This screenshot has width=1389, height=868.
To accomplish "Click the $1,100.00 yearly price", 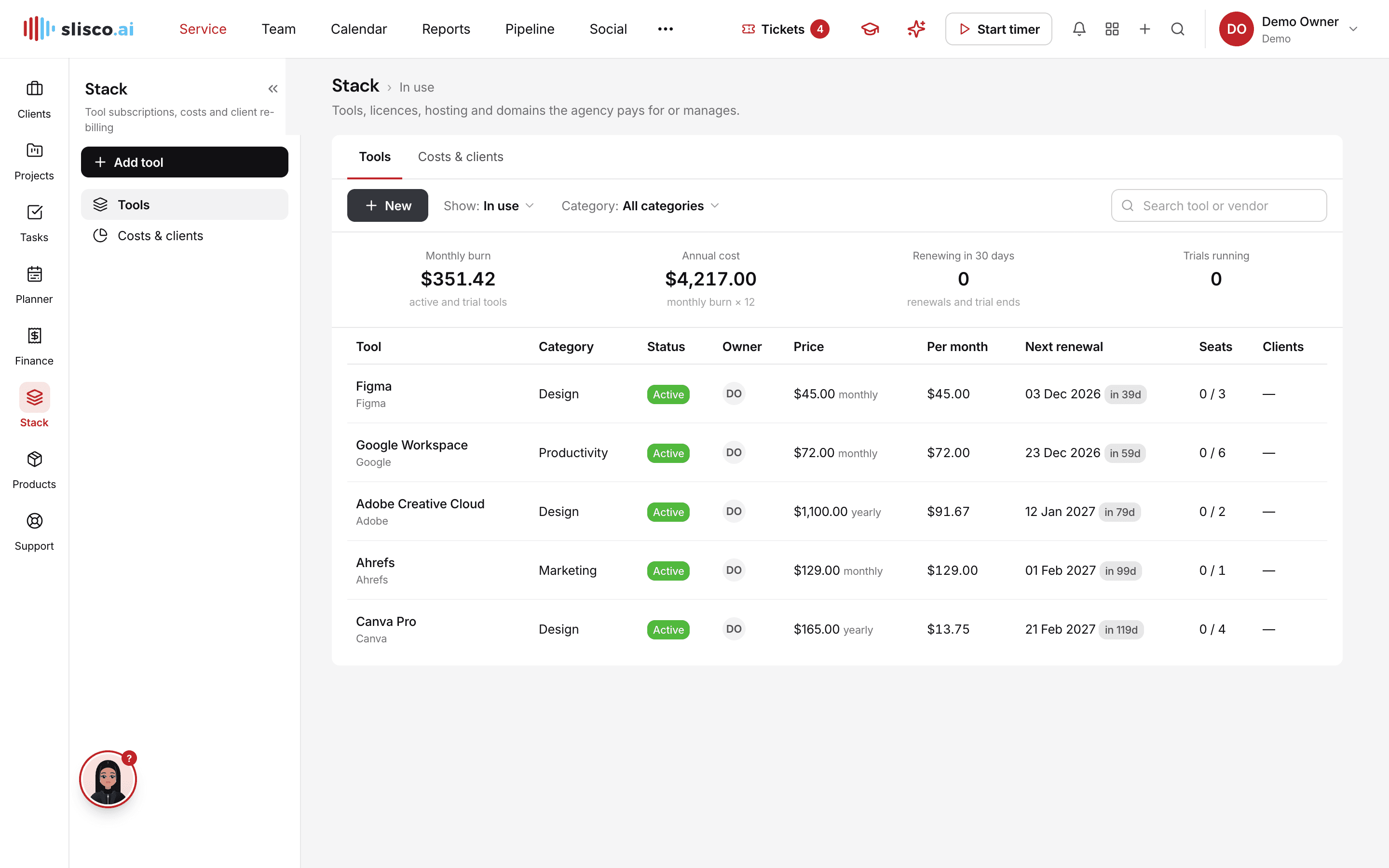I will (x=837, y=512).
